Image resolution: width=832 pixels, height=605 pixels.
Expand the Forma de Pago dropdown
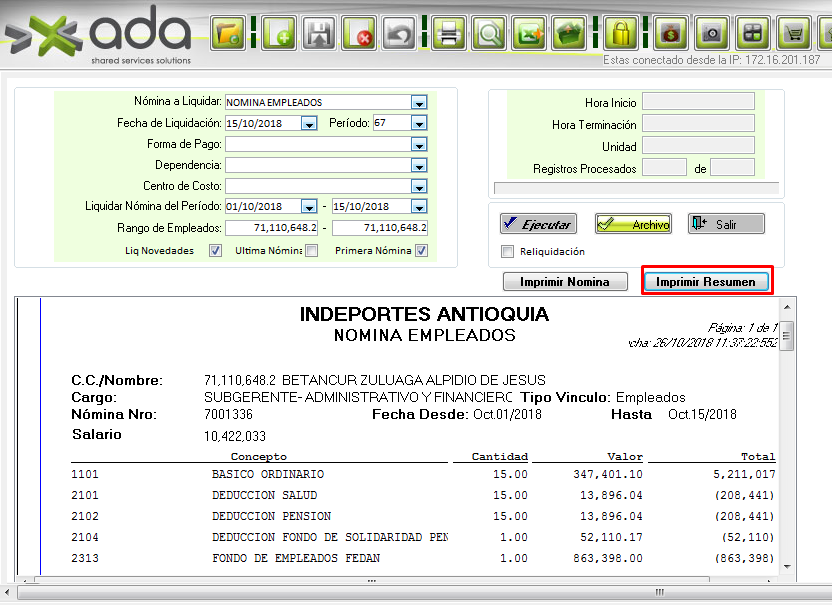(x=419, y=144)
